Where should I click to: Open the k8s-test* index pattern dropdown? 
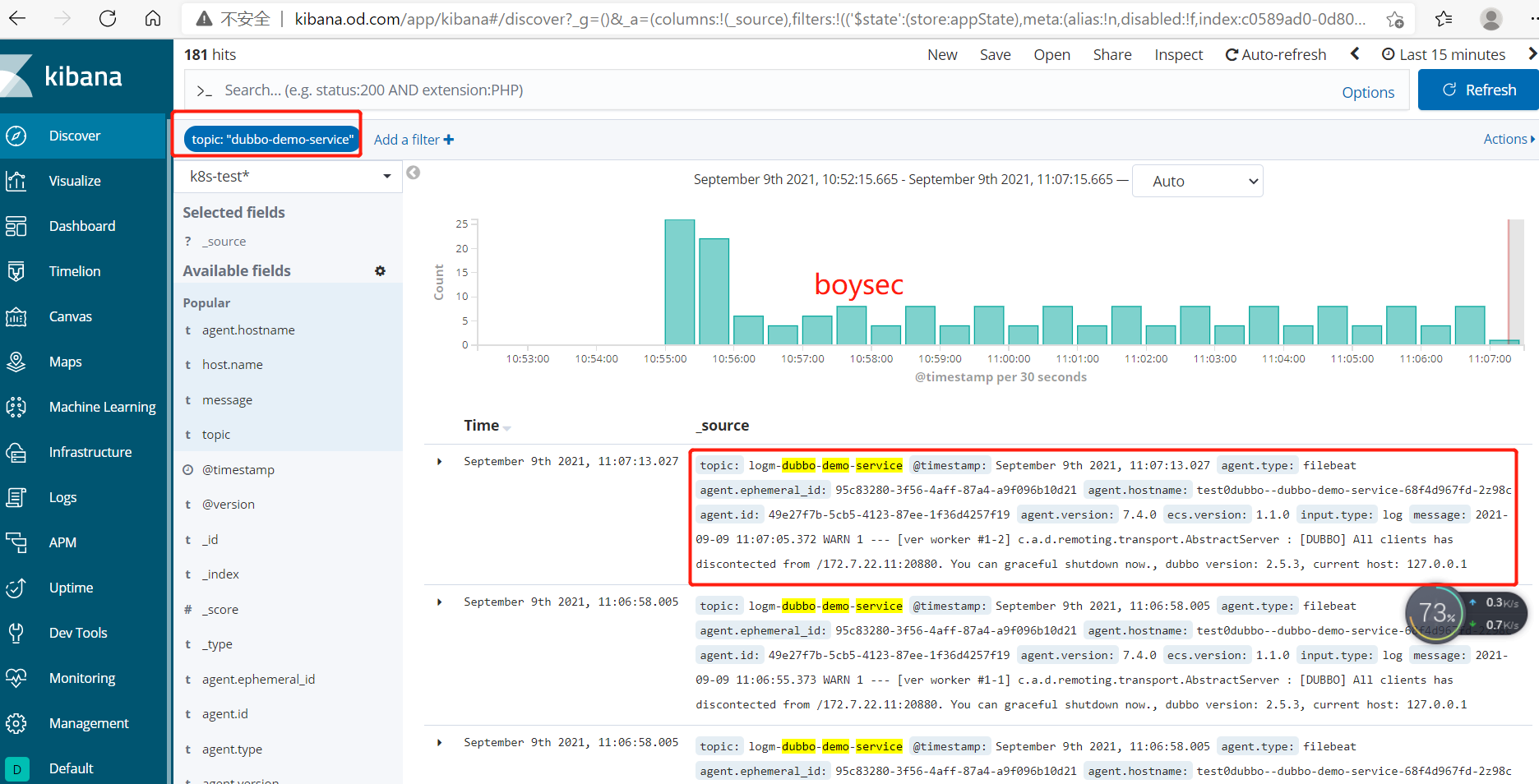pyautogui.click(x=289, y=176)
